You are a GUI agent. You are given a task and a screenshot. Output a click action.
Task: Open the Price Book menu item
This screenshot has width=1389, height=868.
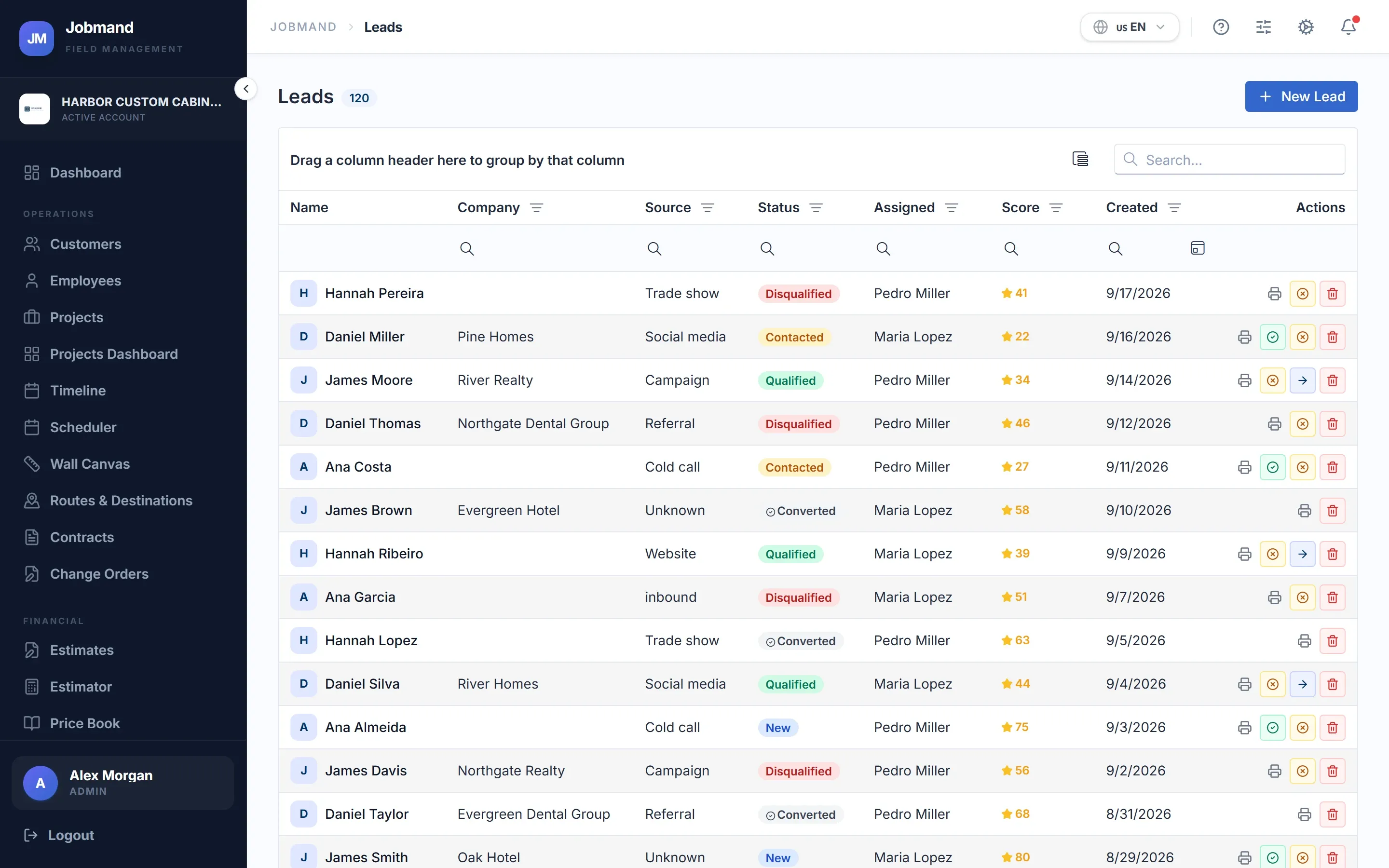click(123, 723)
